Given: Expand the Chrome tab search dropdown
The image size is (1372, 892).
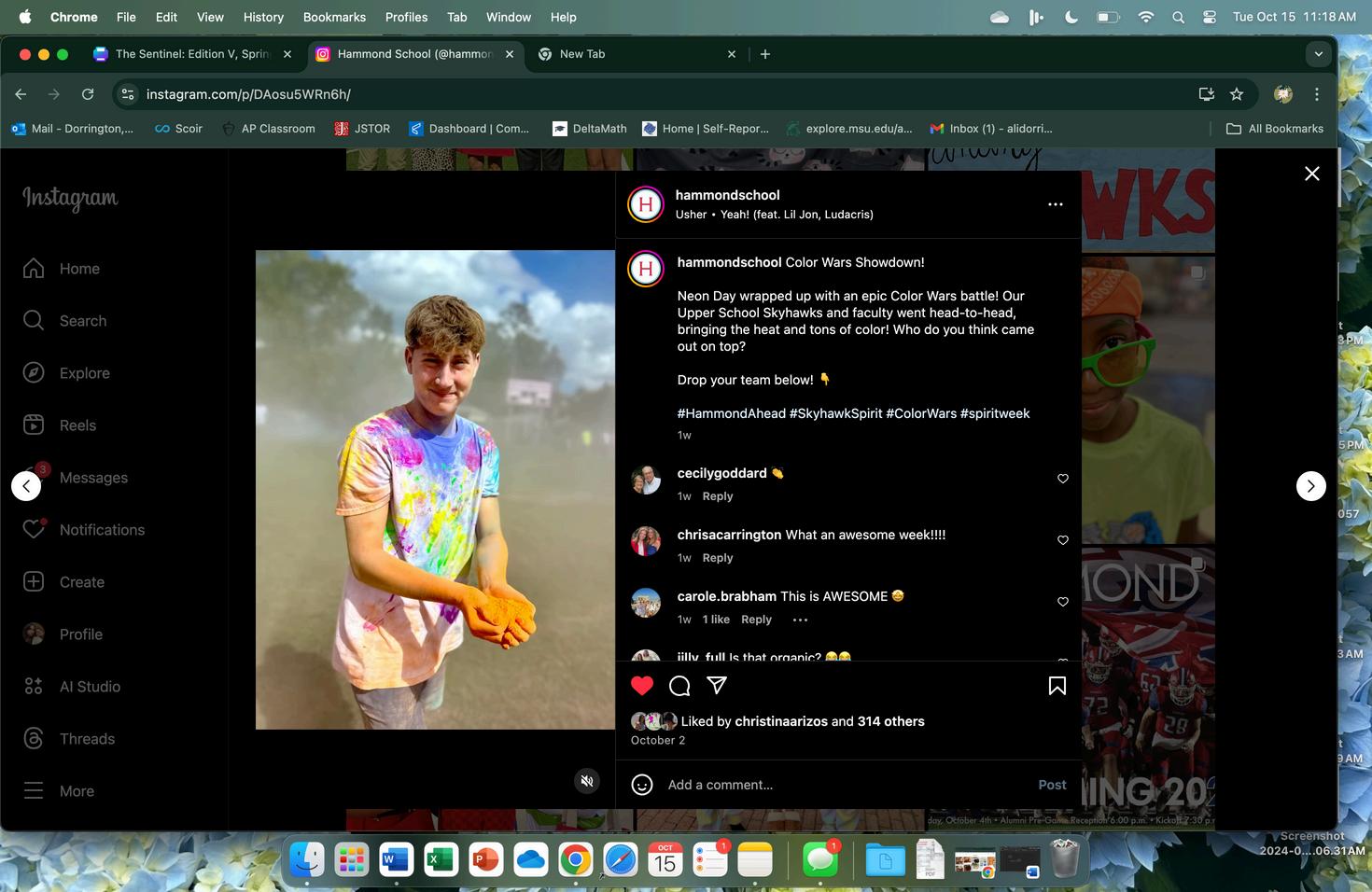Looking at the screenshot, I should point(1318,54).
